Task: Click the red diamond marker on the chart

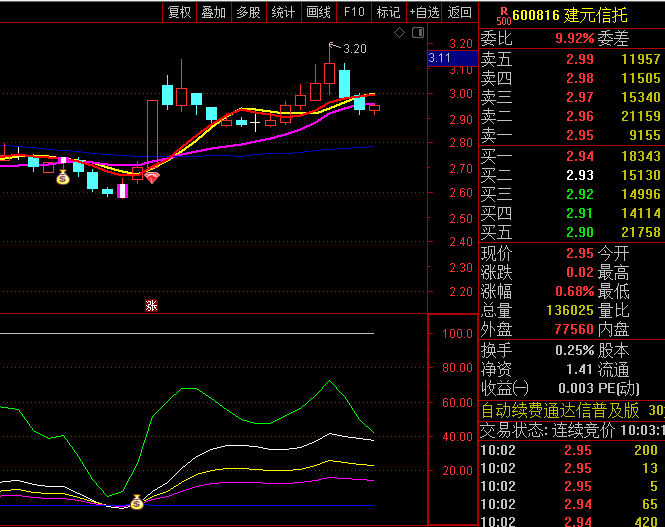Action: coord(152,177)
